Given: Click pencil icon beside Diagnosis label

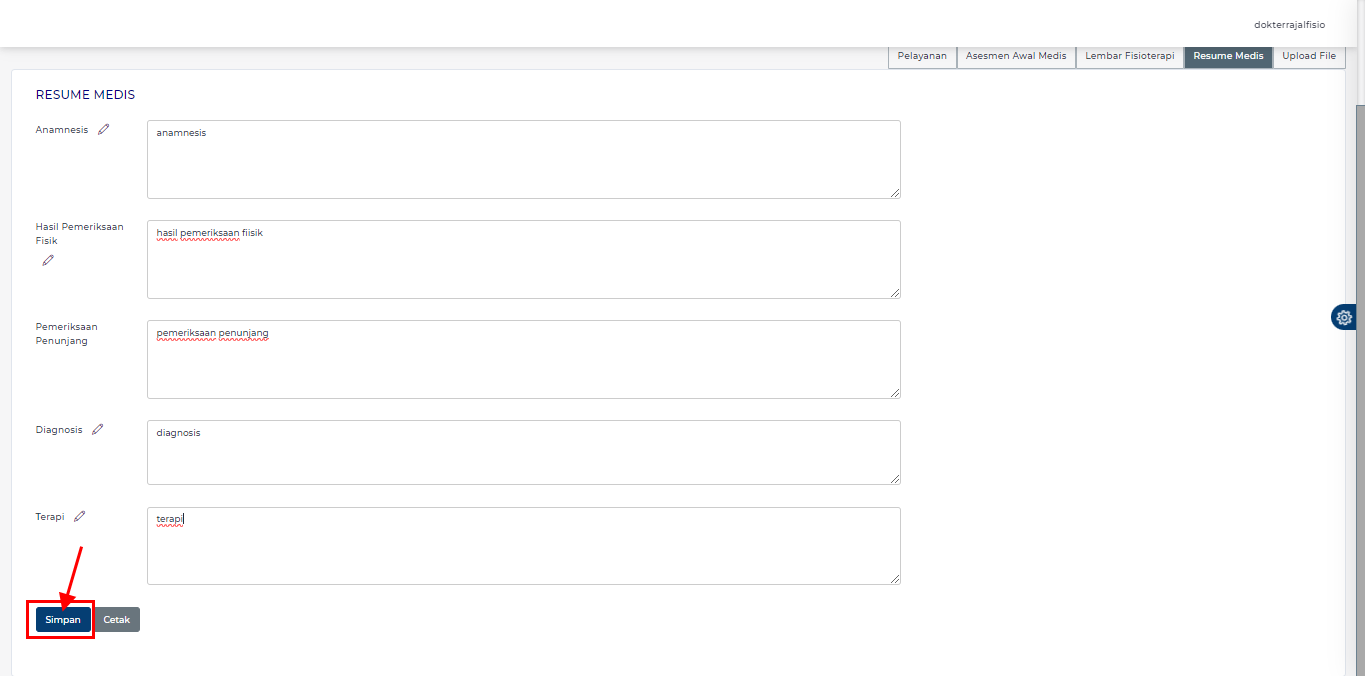Looking at the screenshot, I should [x=98, y=429].
